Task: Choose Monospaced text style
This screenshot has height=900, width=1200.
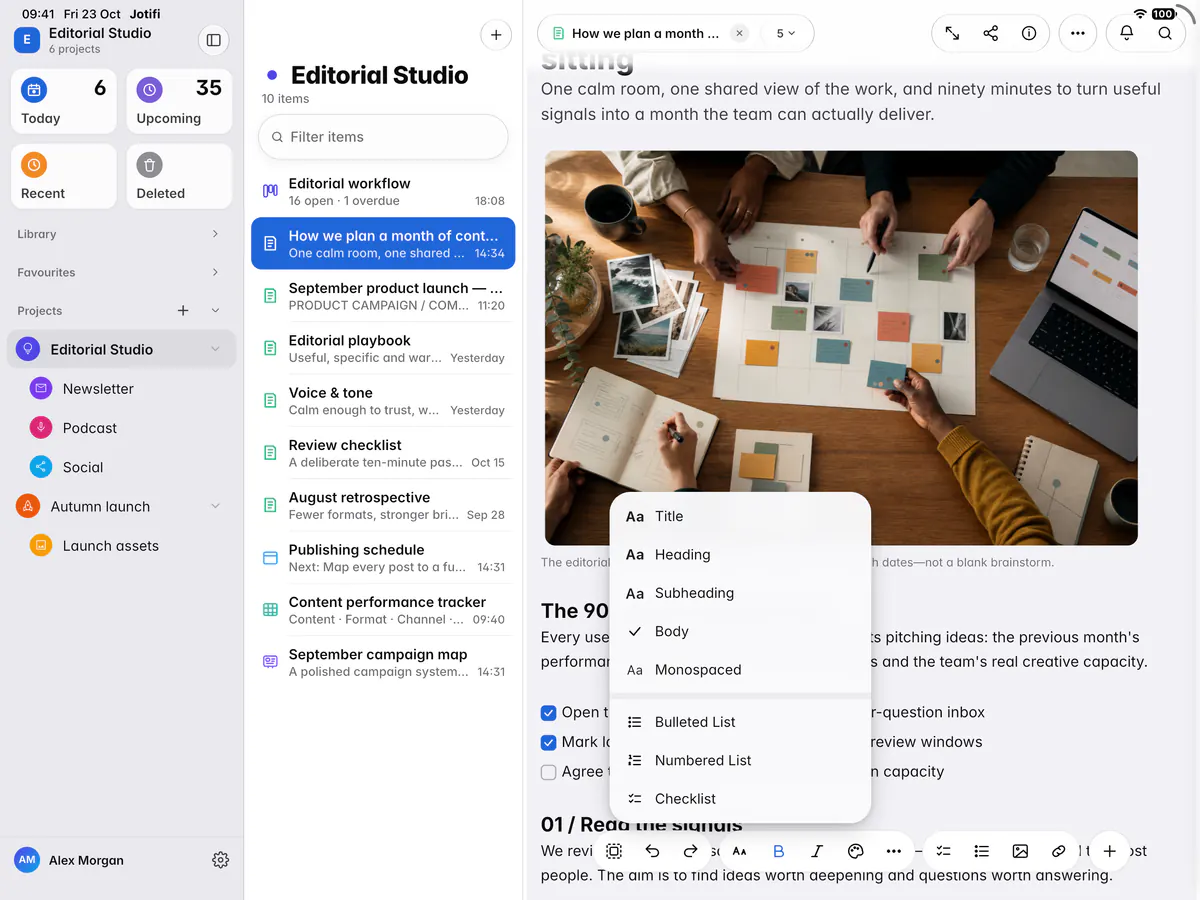Action: [x=740, y=670]
